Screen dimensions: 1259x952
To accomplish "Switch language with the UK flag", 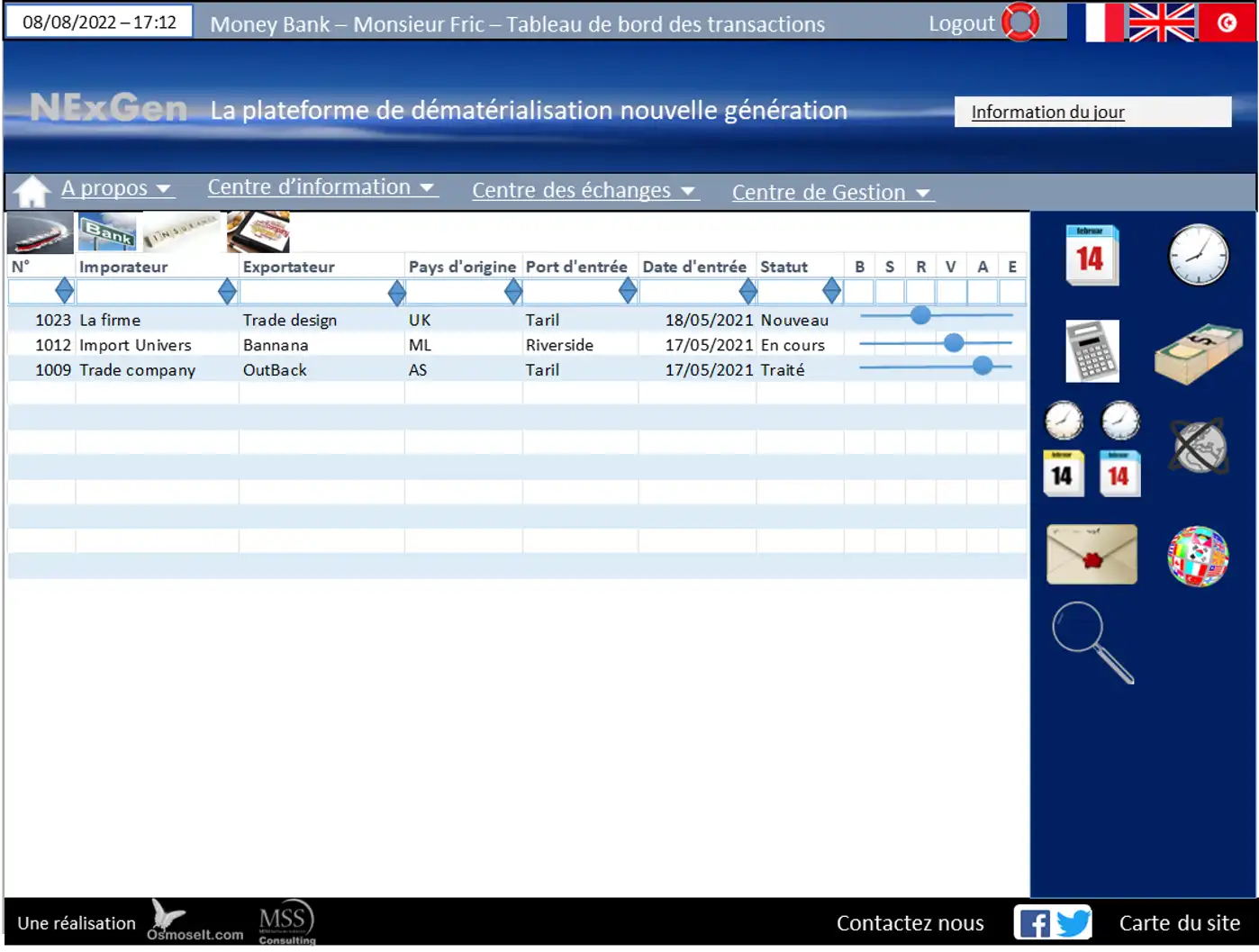I will 1161,23.
